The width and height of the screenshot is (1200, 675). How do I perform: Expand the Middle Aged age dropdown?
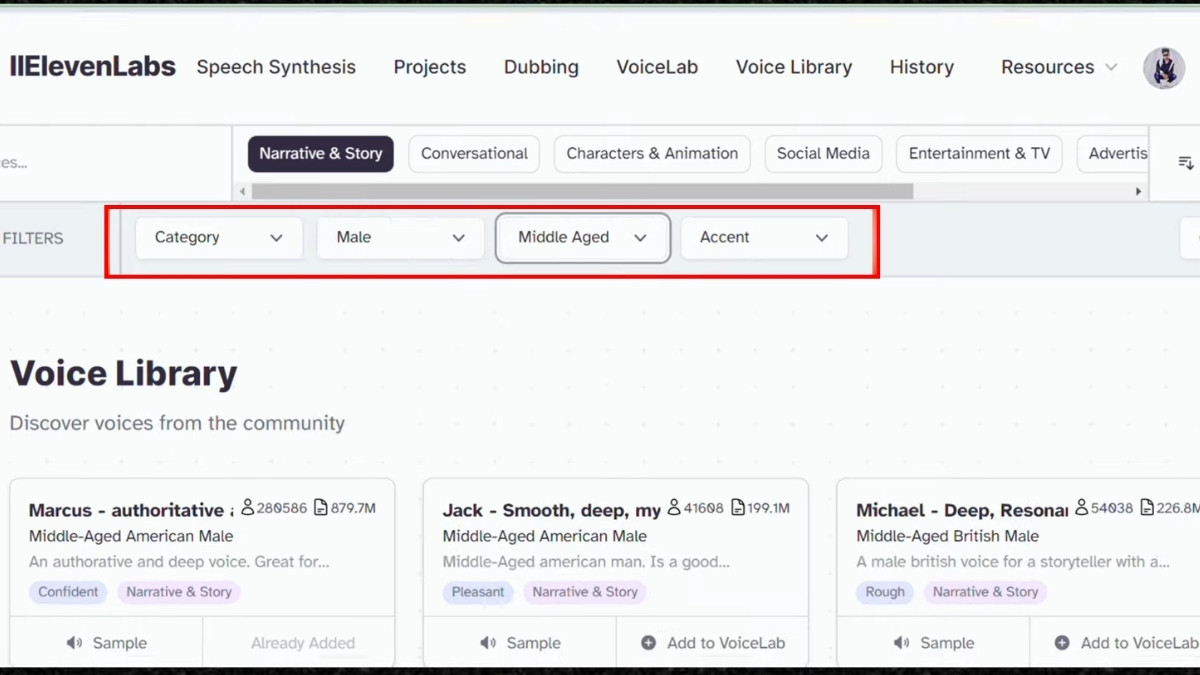click(582, 238)
